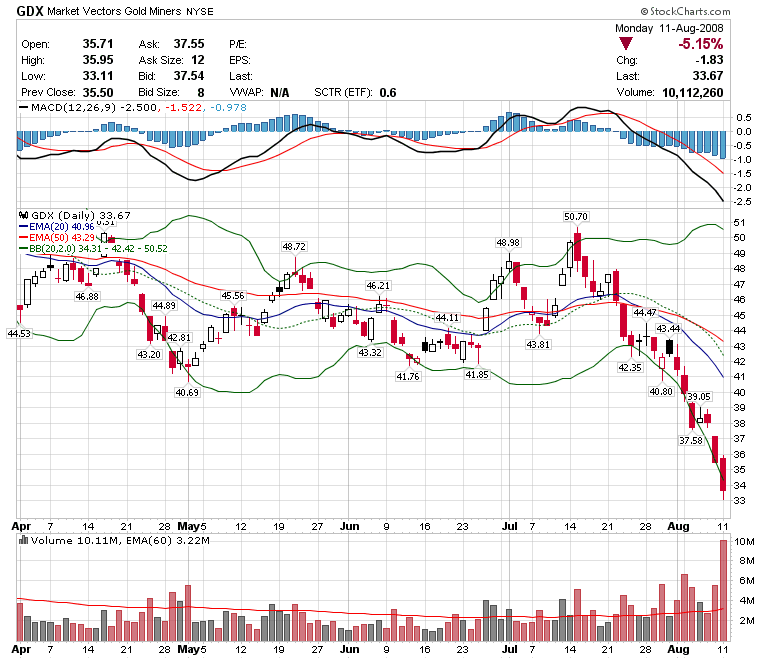Click the 40.69 low price label
Image resolution: width=780 pixels, height=659 pixels.
point(187,392)
